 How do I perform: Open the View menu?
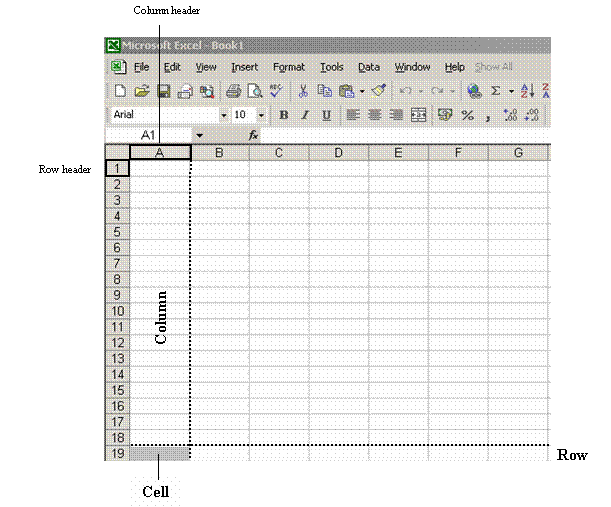pyautogui.click(x=206, y=67)
